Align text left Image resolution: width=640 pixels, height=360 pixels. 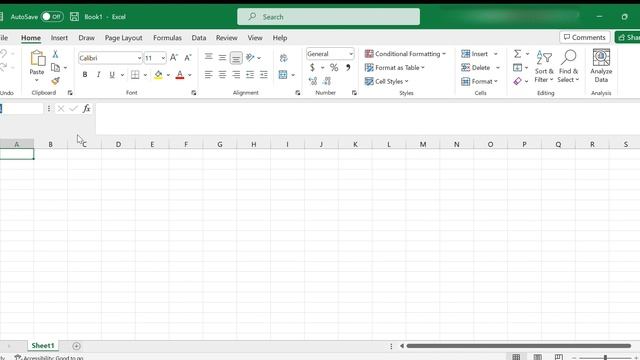click(x=209, y=75)
